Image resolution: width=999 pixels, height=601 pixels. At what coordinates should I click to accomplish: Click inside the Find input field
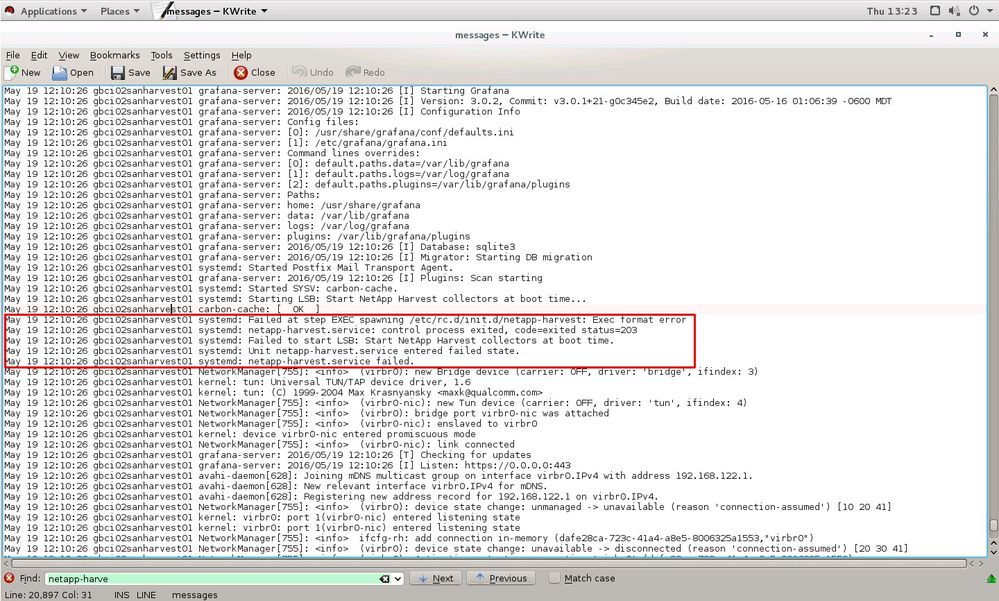[213, 579]
